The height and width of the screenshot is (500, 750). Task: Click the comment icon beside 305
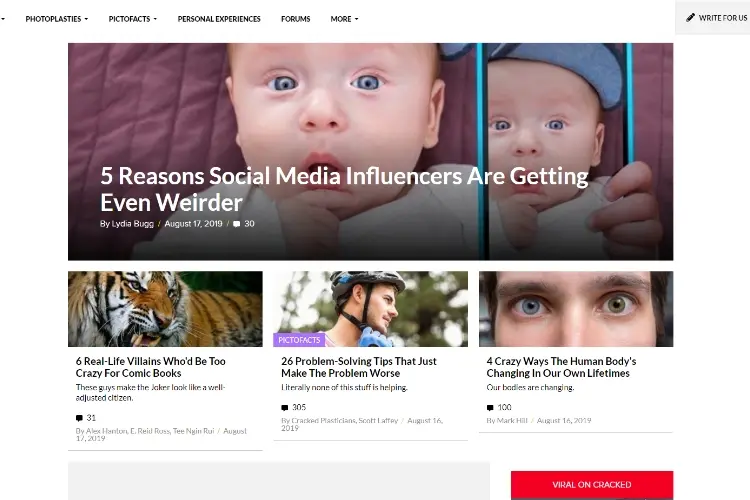(285, 408)
